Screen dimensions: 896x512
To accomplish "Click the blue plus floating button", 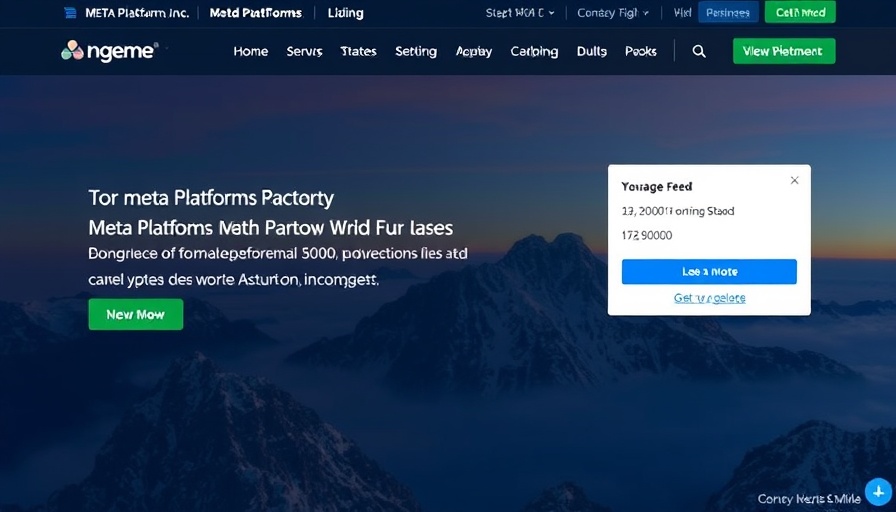I will pos(877,491).
